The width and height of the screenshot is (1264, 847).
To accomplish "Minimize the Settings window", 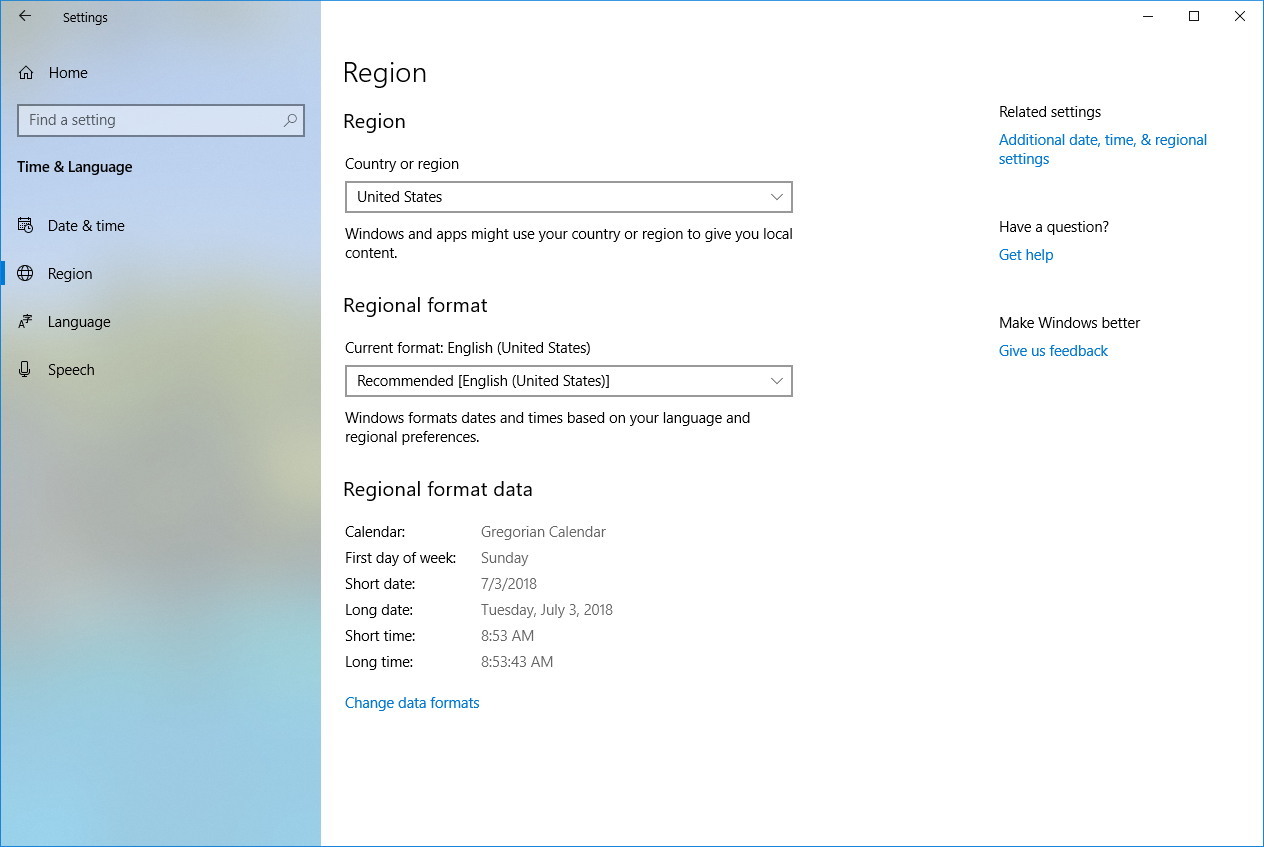I will (1148, 16).
